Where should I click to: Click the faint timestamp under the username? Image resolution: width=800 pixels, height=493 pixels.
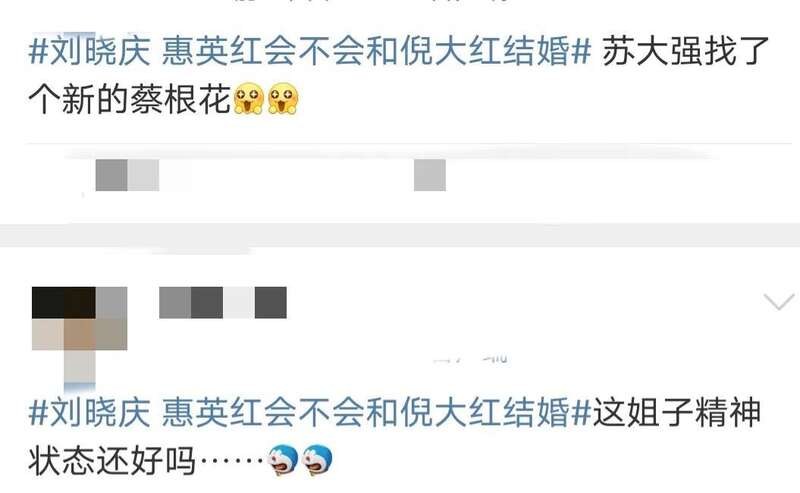pos(470,358)
